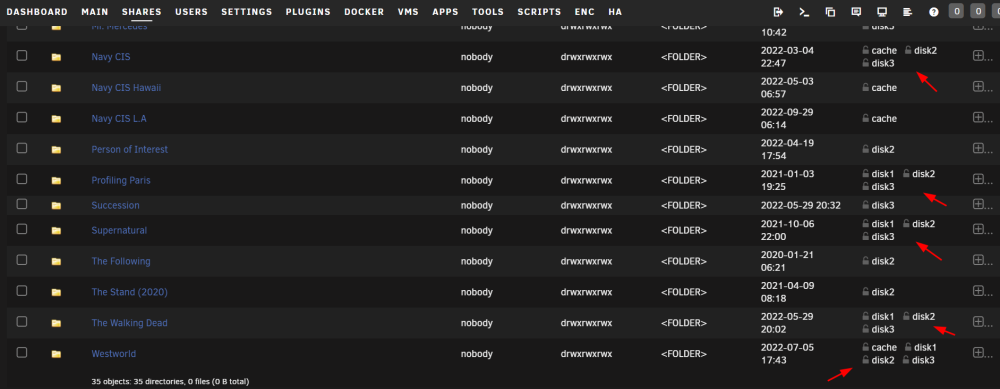1000x389 pixels.
Task: Open The Walking Dead folder link
Action: (x=129, y=323)
